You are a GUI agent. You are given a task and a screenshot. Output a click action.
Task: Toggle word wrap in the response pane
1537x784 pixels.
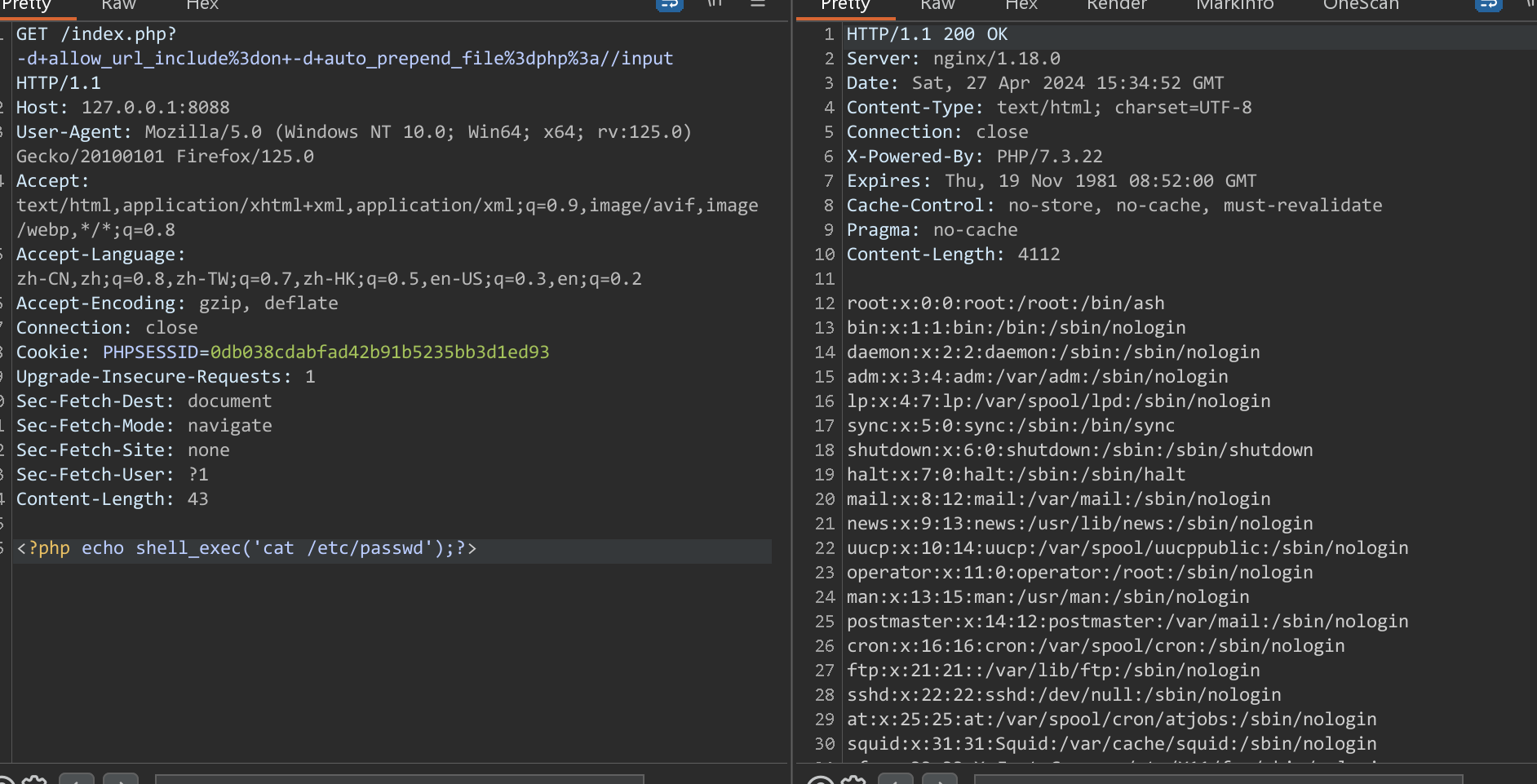[x=1488, y=4]
